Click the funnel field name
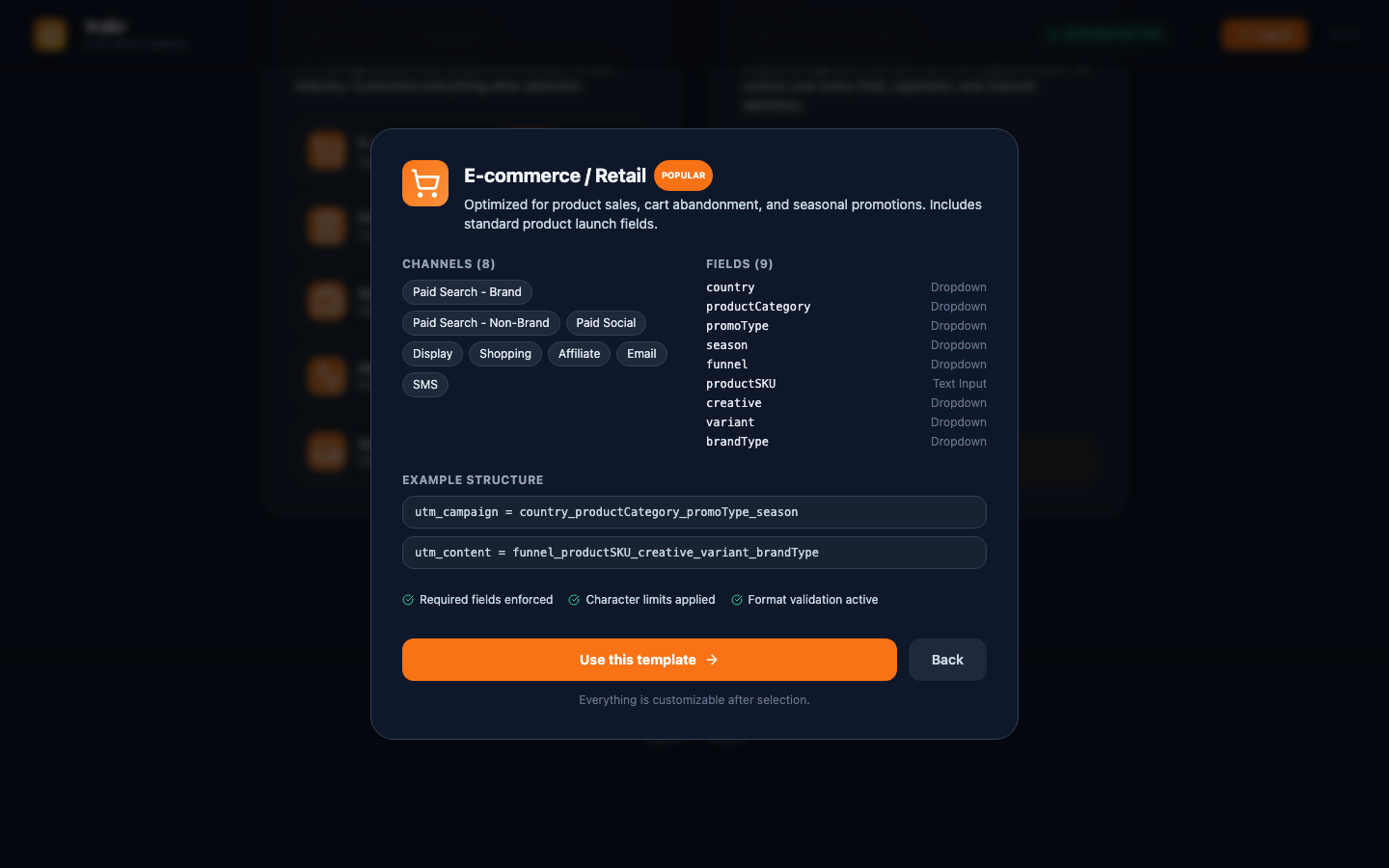Viewport: 1389px width, 868px height. 726,365
